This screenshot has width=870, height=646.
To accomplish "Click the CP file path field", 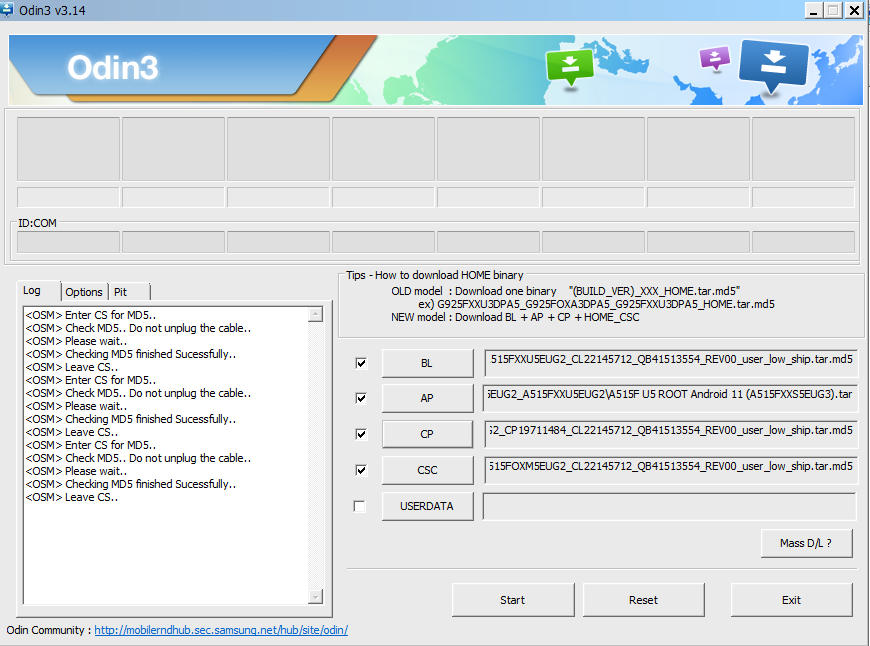I will coord(670,434).
